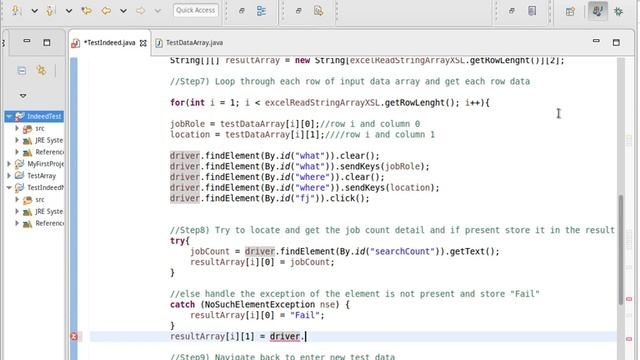
Task: Place cursor in the "//Step7) Loop through" comment
Action: pyautogui.click(x=350, y=81)
